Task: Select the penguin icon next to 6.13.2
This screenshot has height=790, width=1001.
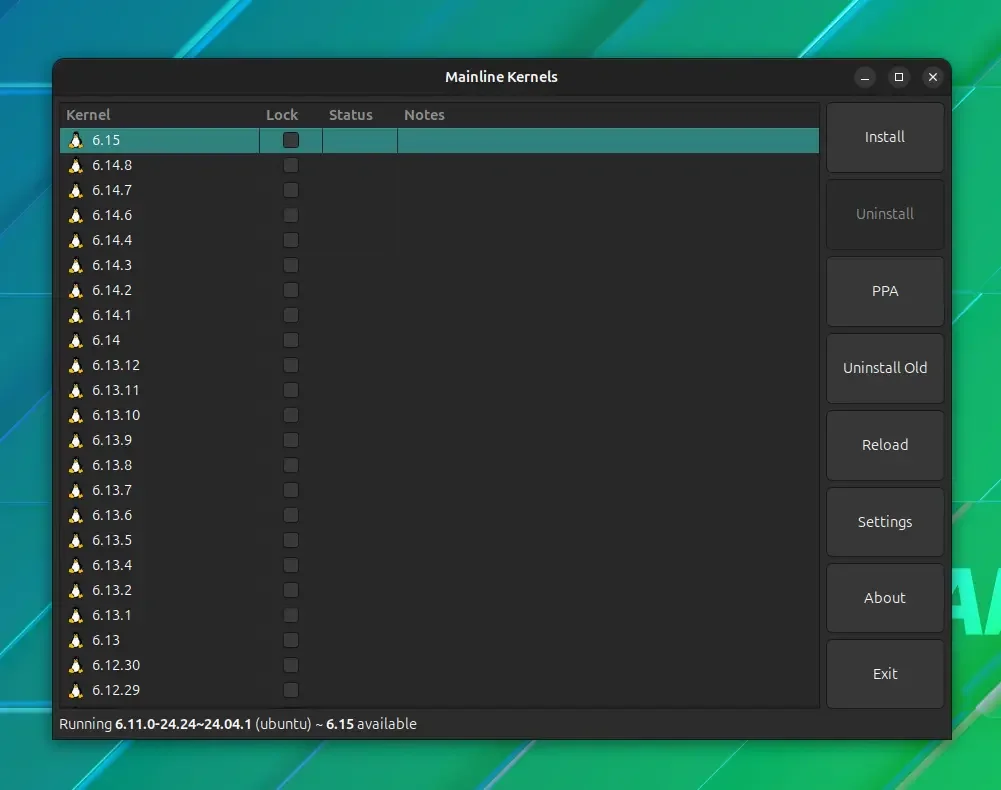Action: click(x=76, y=590)
